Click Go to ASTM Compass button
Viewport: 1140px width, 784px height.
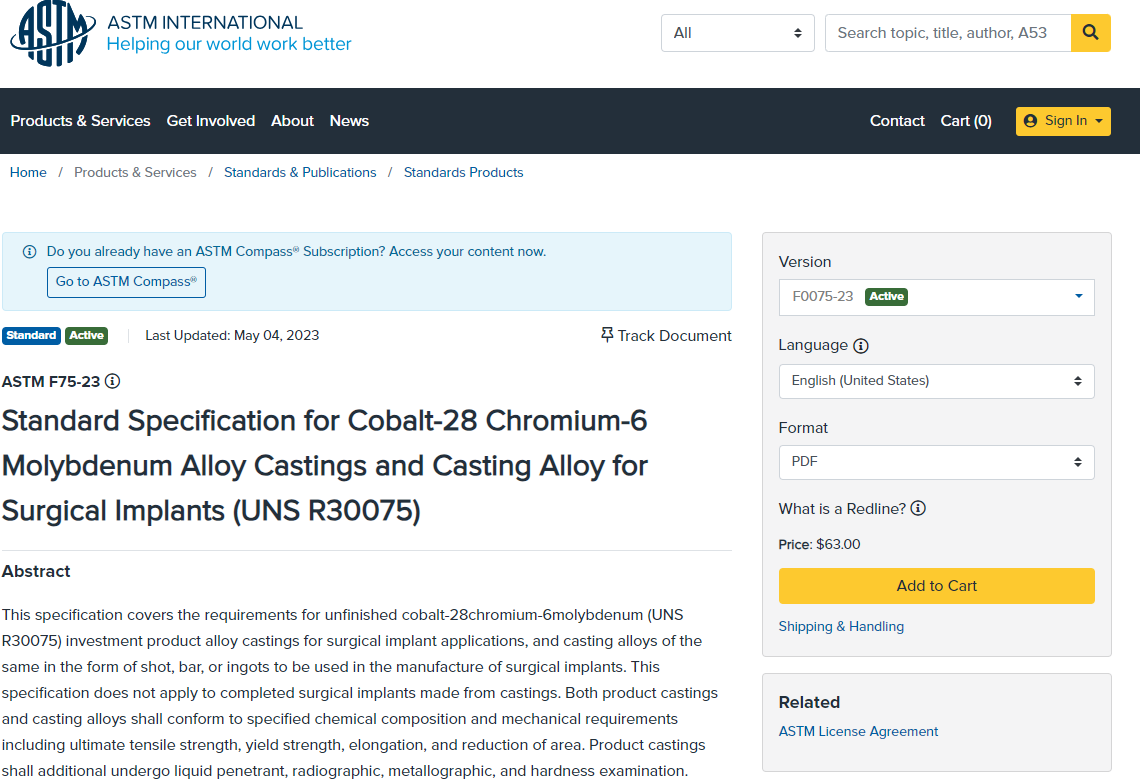(x=127, y=281)
